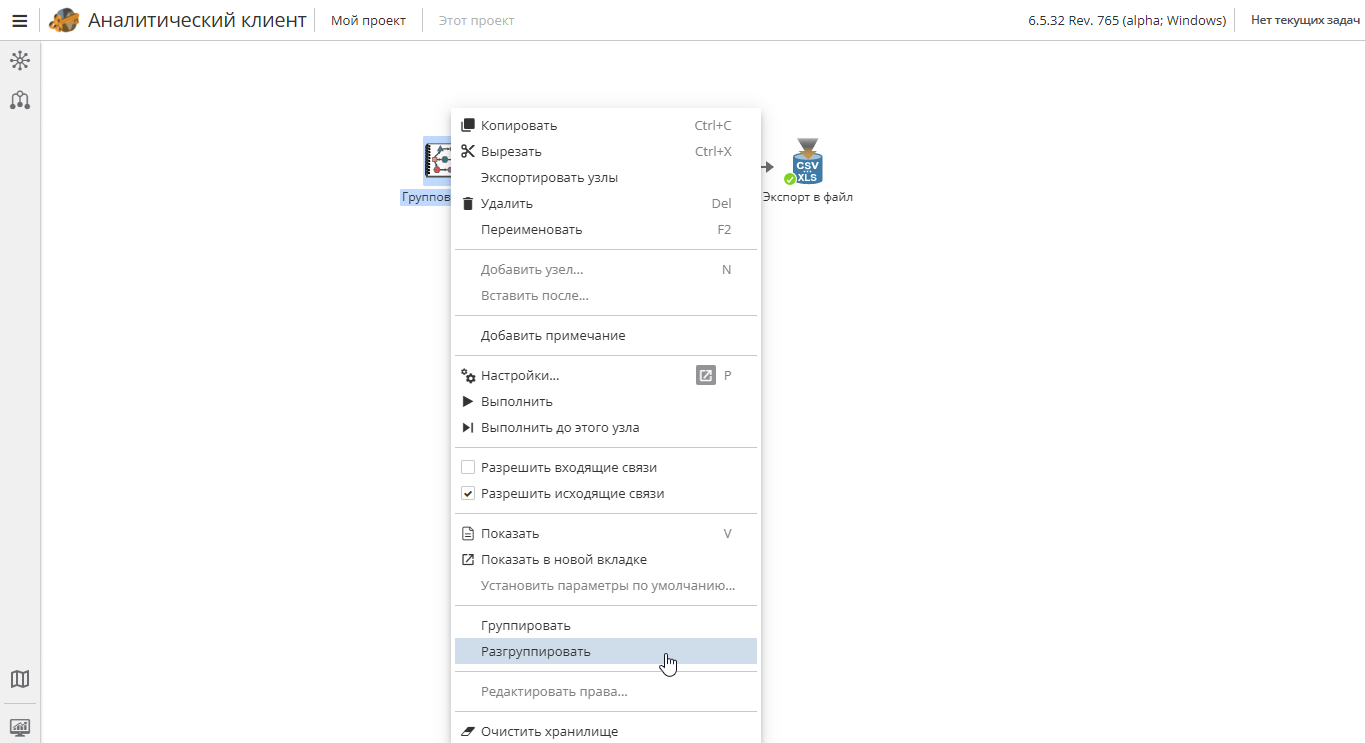Click the trash icon beside Удалить
This screenshot has height=743, width=1365.
pos(467,203)
